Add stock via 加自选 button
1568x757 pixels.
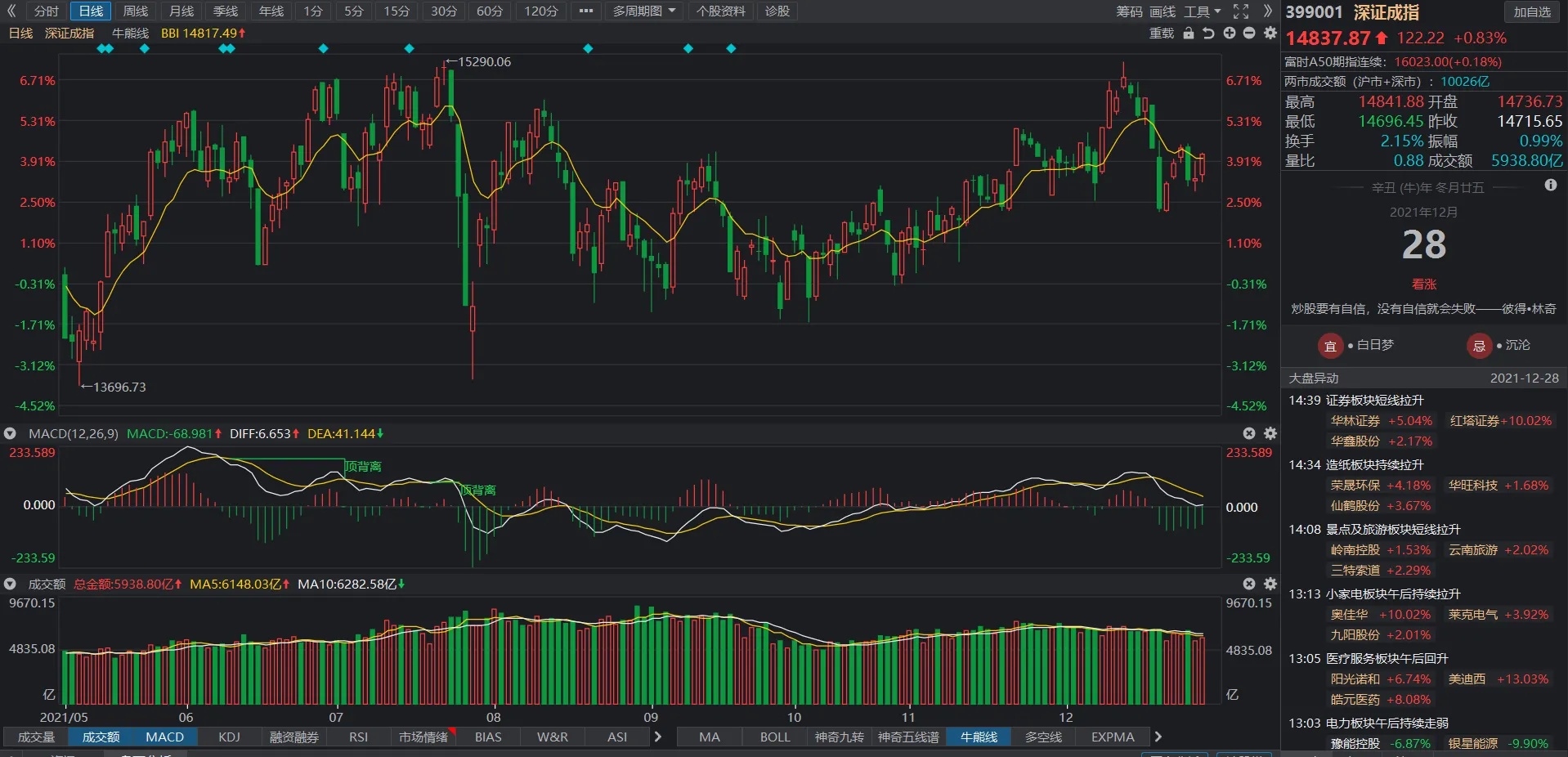[1531, 12]
